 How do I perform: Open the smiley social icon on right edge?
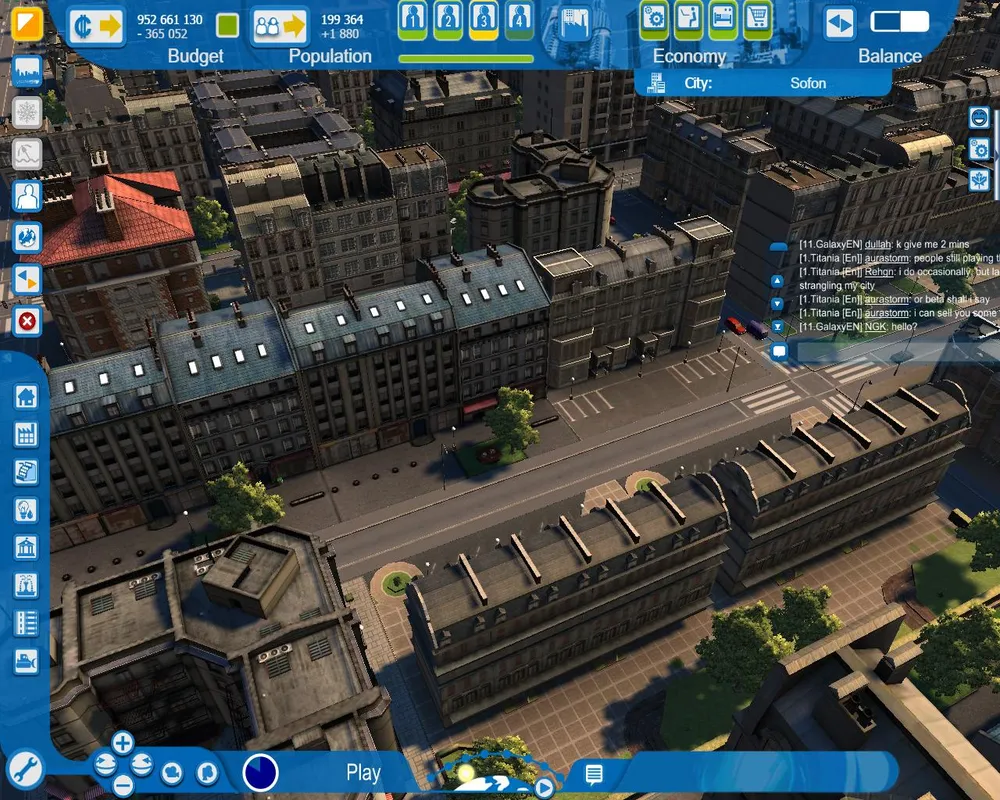979,117
